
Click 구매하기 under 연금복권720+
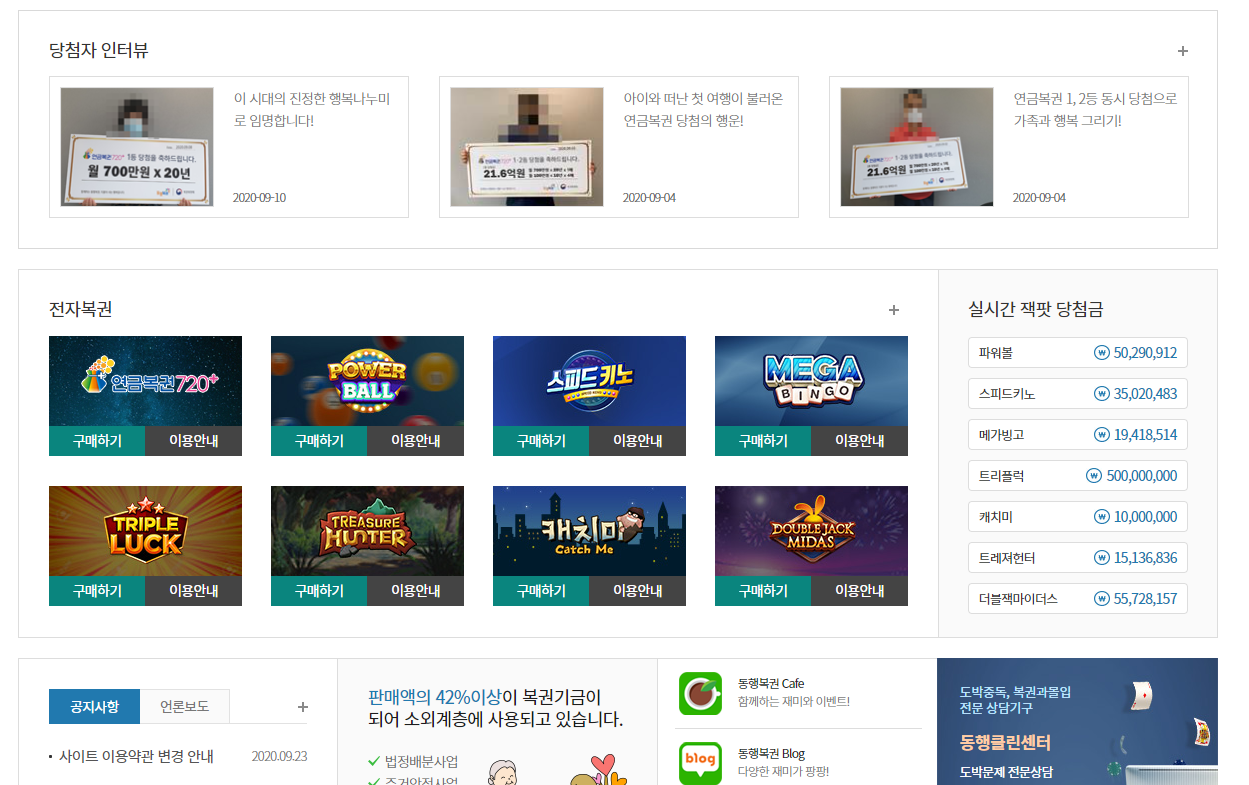click(97, 441)
